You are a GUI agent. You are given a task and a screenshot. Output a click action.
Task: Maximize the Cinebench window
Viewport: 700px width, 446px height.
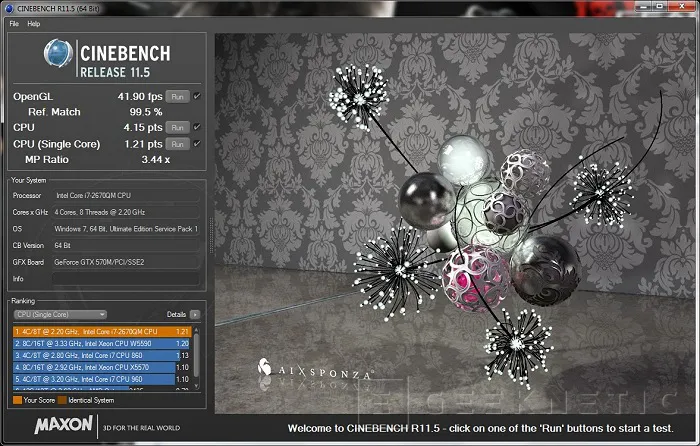[660, 6]
